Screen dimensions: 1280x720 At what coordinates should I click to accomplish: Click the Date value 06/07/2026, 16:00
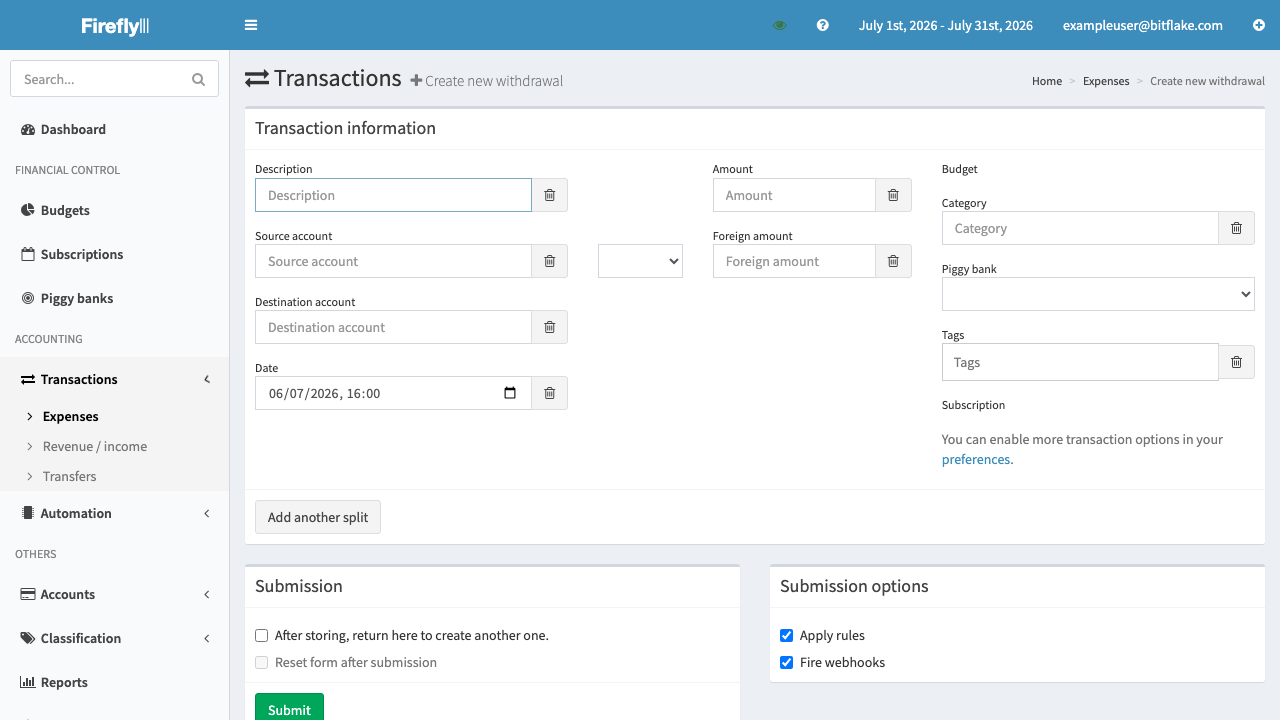(x=324, y=394)
